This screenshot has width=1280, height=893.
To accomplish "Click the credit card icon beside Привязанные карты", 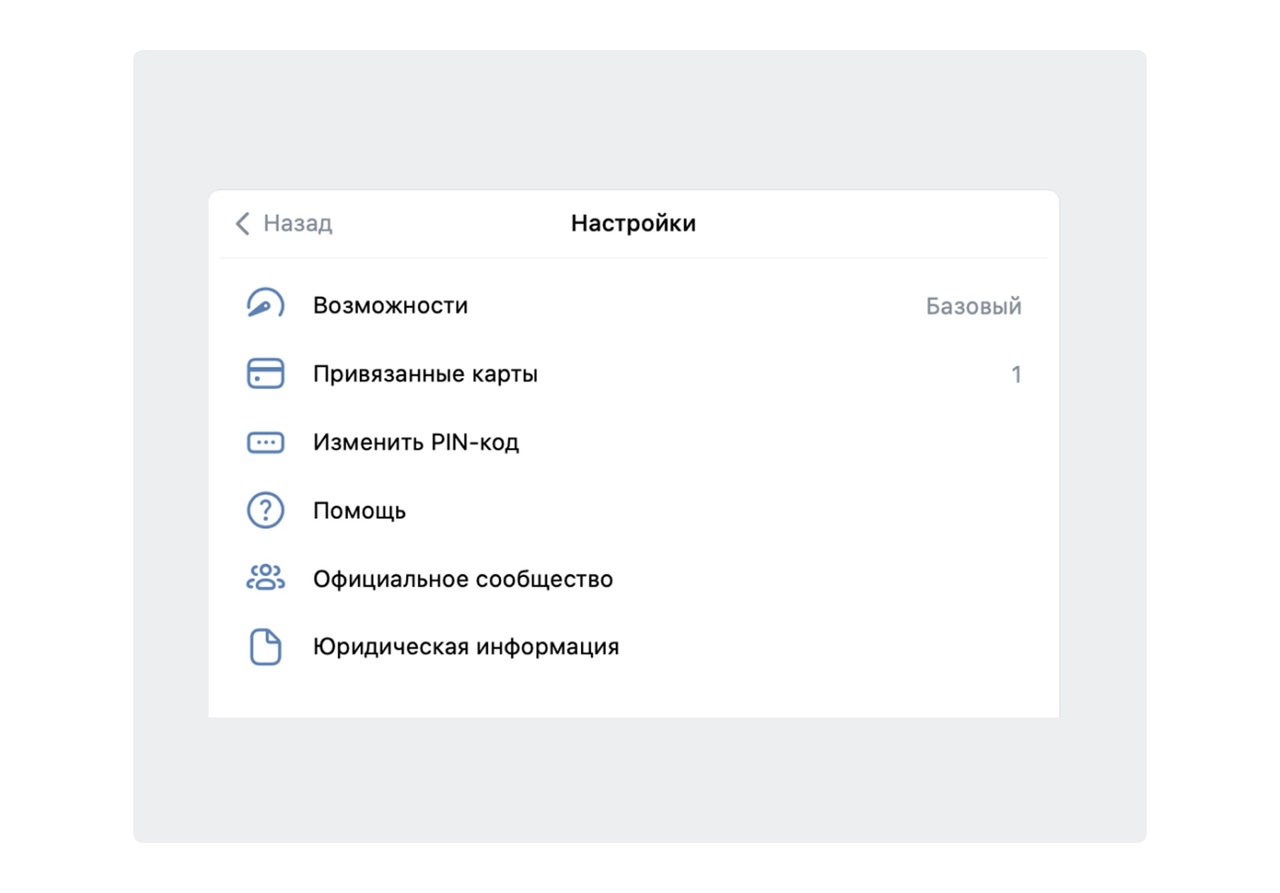I will coord(265,374).
